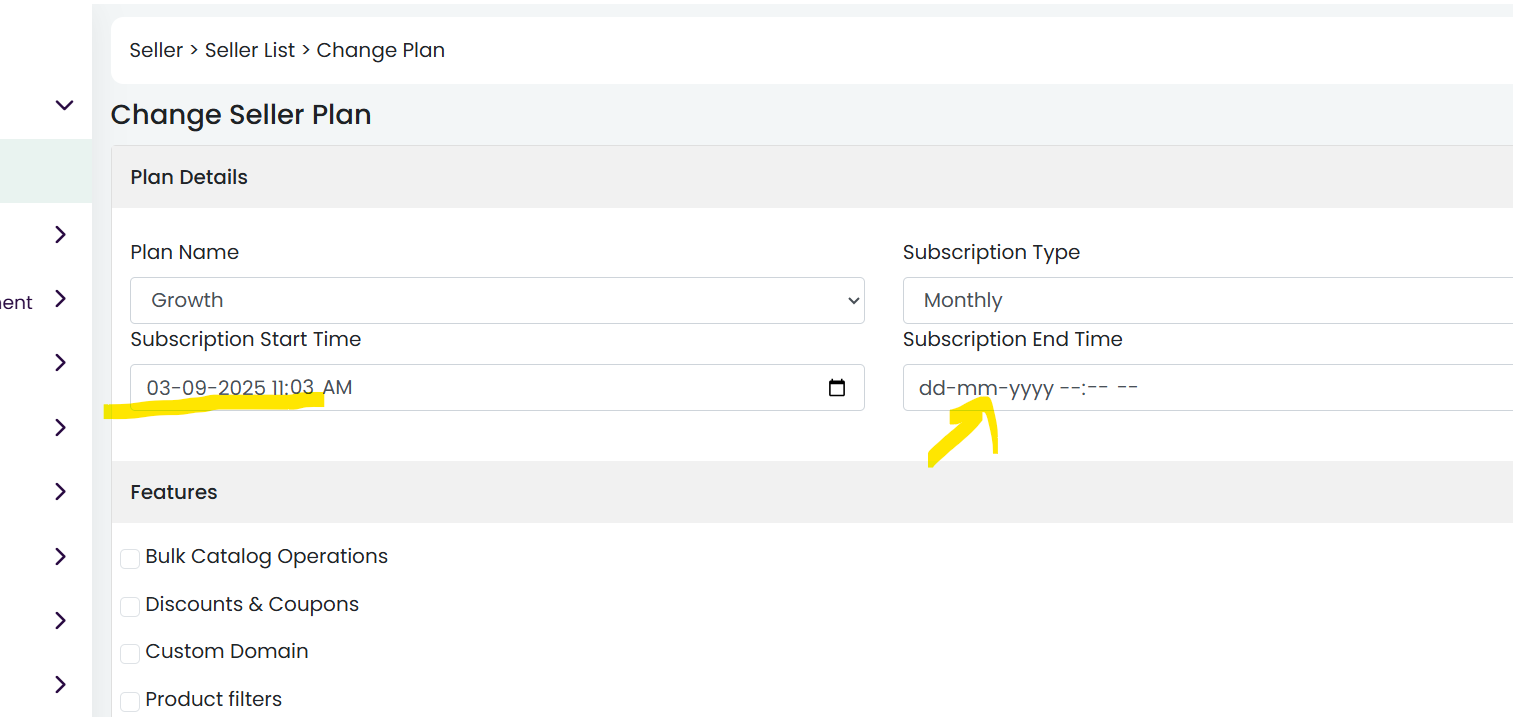This screenshot has width=1513, height=717.
Task: Click the 03-09-2025 date in Subscription Start Time
Action: pyautogui.click(x=206, y=388)
